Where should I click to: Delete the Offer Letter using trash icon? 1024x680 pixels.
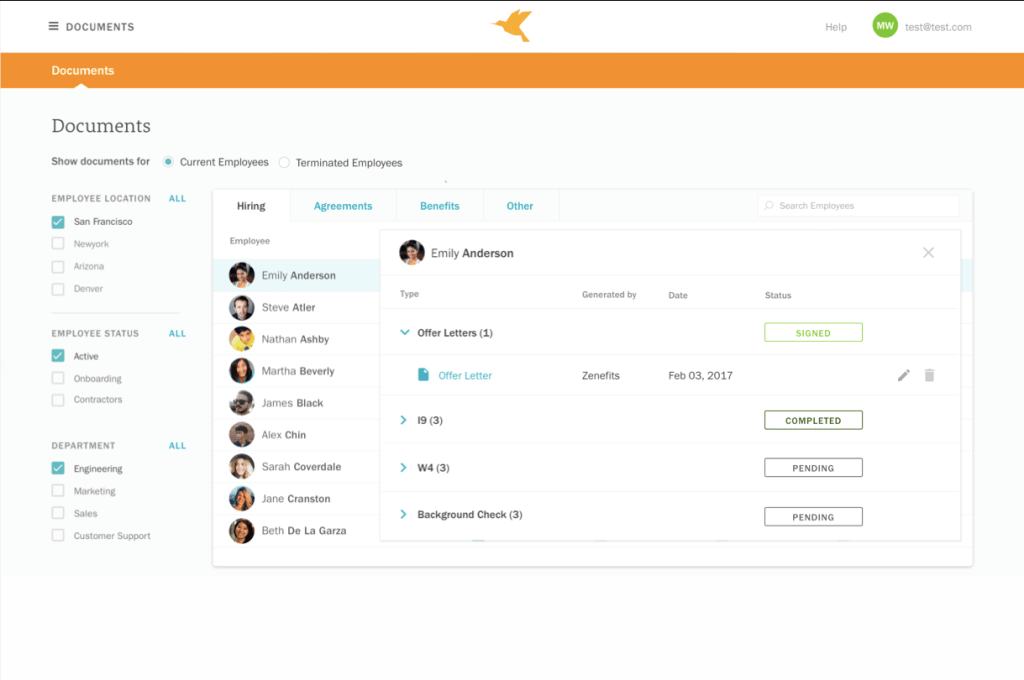pos(929,375)
